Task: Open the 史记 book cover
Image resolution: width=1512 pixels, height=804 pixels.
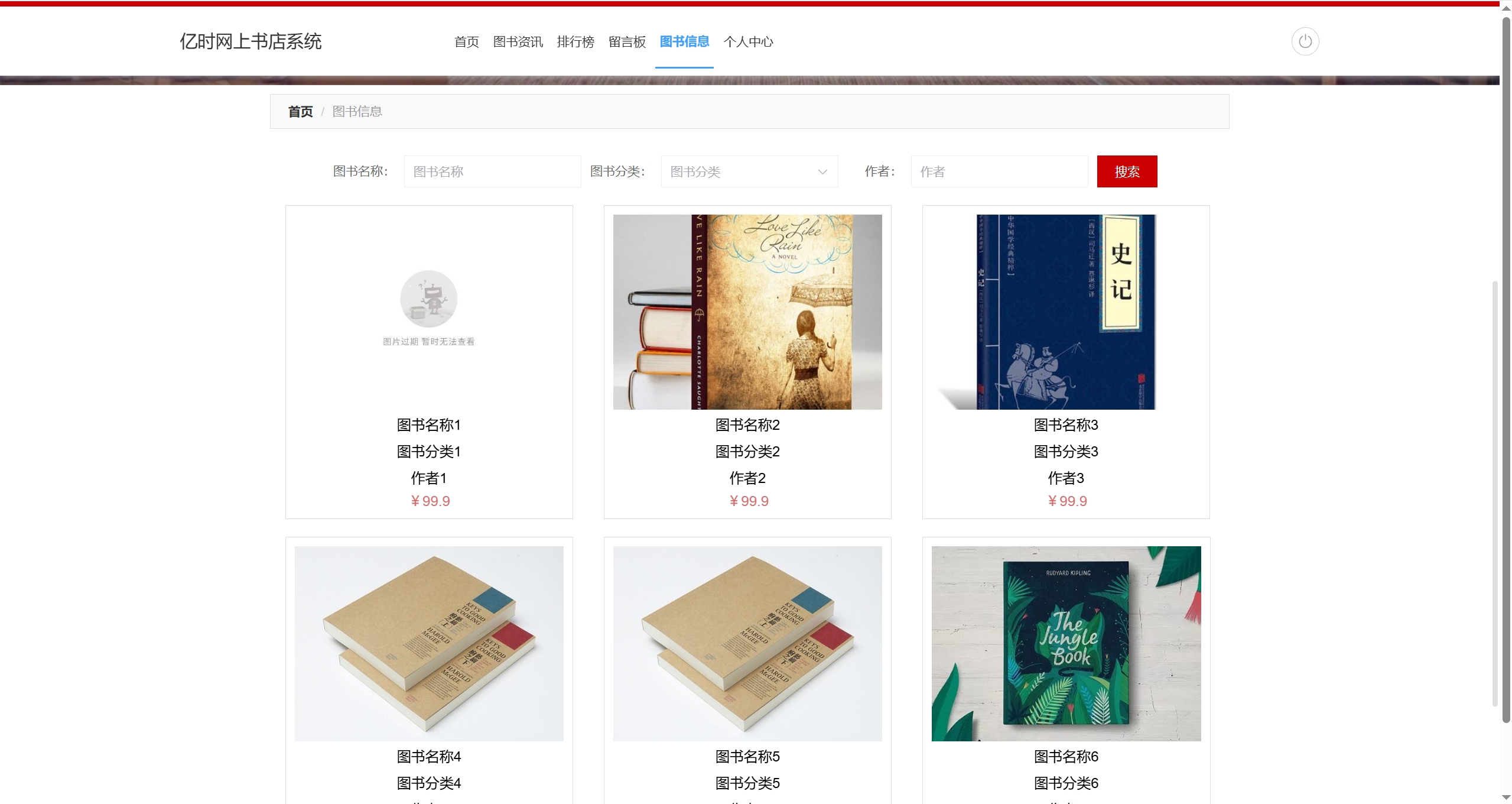Action: pos(1066,312)
